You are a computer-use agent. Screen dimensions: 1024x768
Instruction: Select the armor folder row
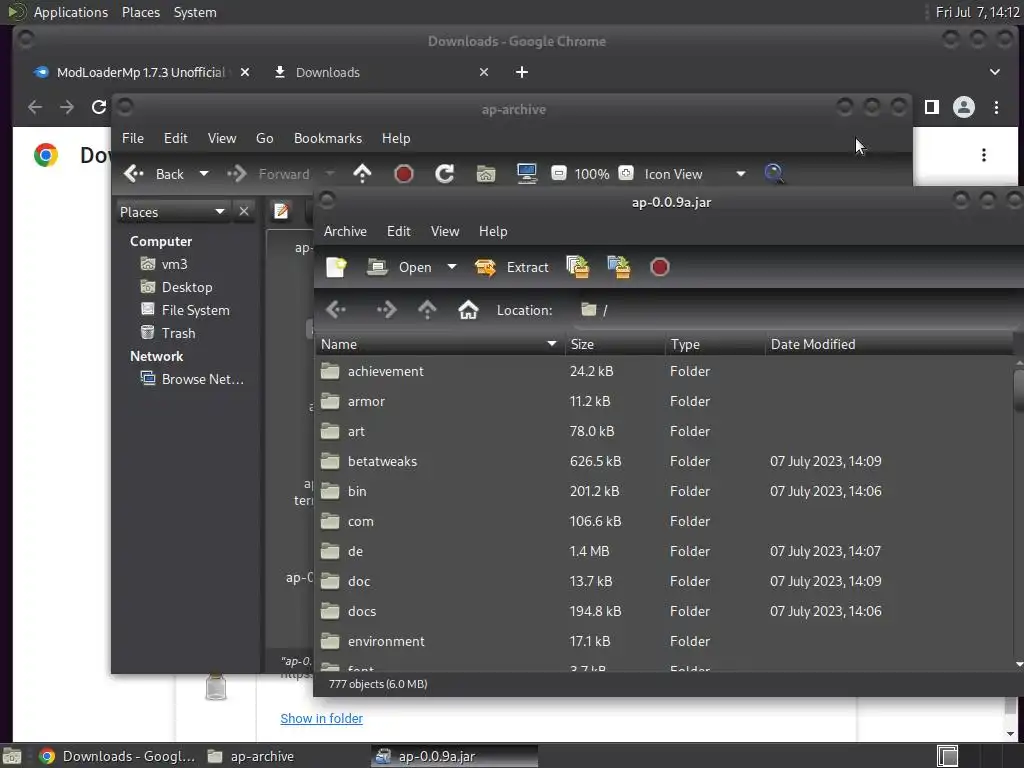[x=664, y=401]
